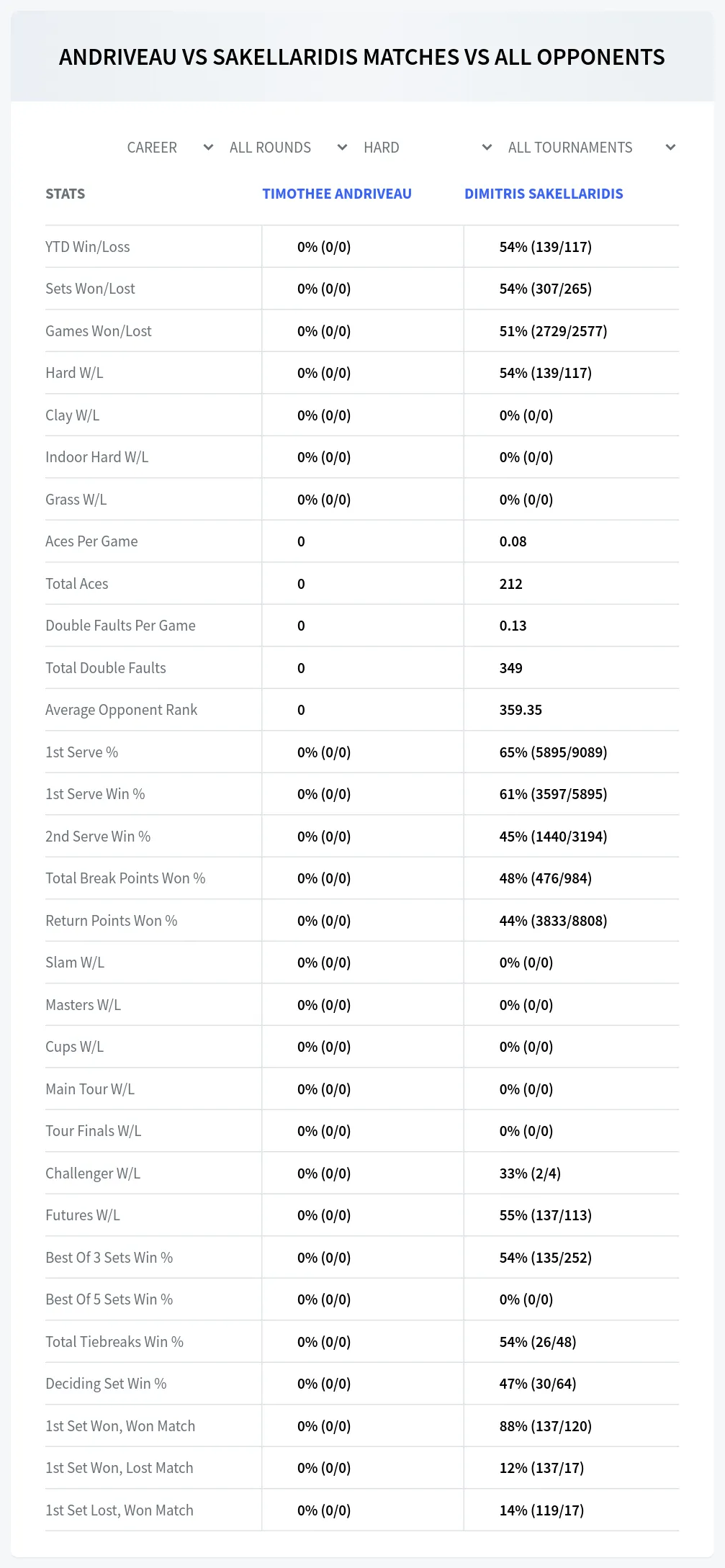Viewport: 725px width, 1568px height.
Task: Open Timothee Andriveau player link
Action: 337,194
